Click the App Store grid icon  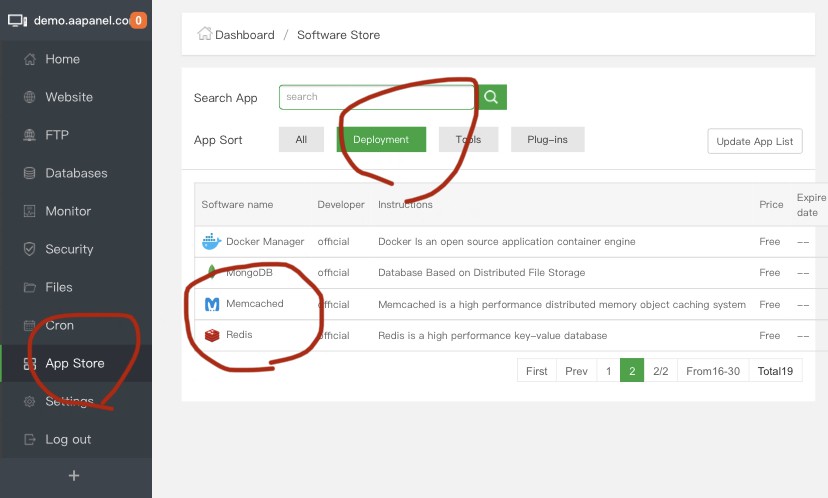(x=30, y=363)
